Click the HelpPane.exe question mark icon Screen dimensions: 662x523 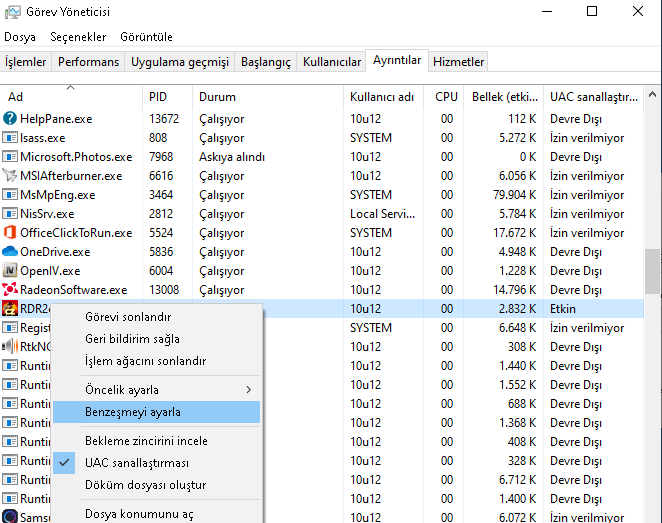[10, 119]
